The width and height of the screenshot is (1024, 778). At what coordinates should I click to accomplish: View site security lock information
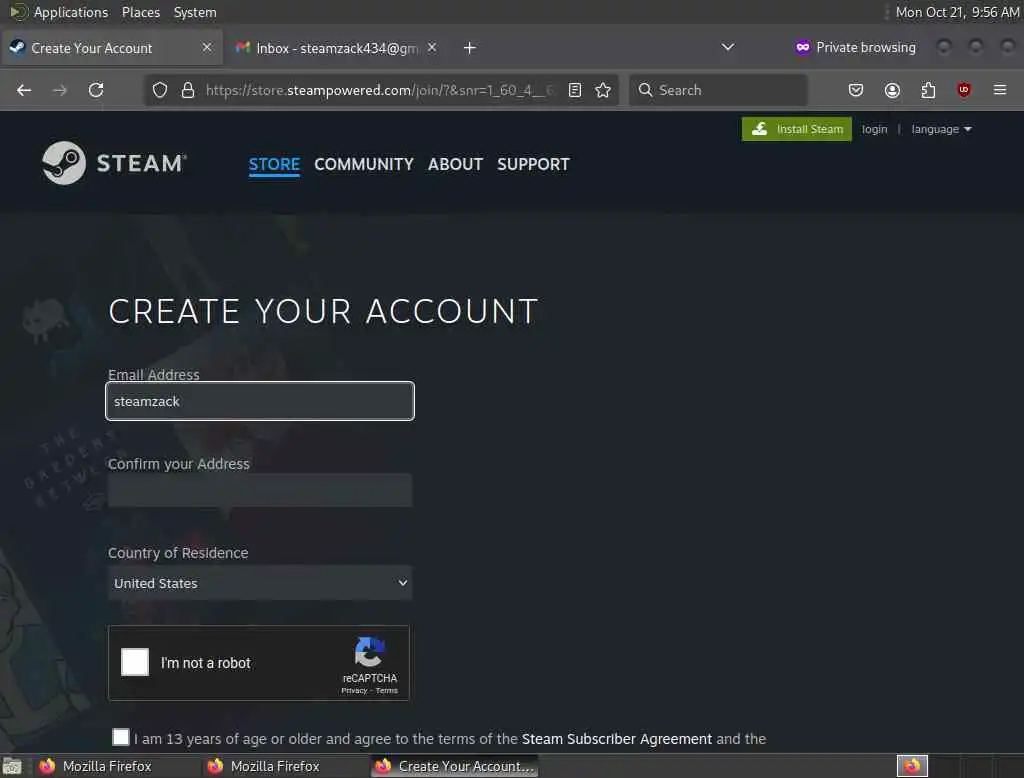(x=187, y=90)
